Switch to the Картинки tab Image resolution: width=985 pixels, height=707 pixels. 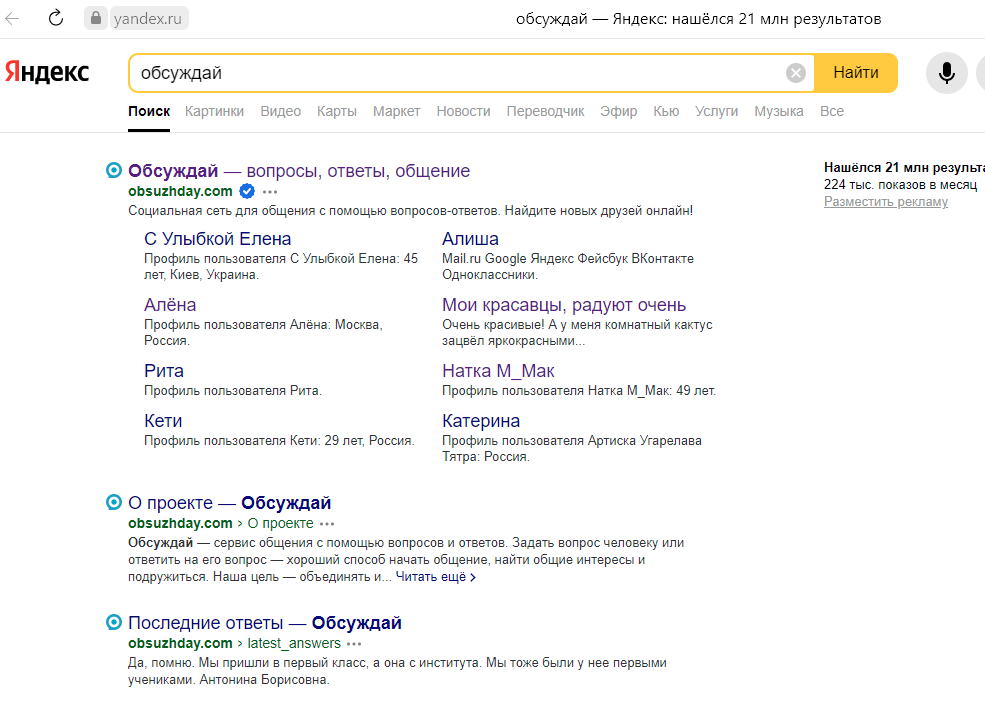[x=214, y=111]
